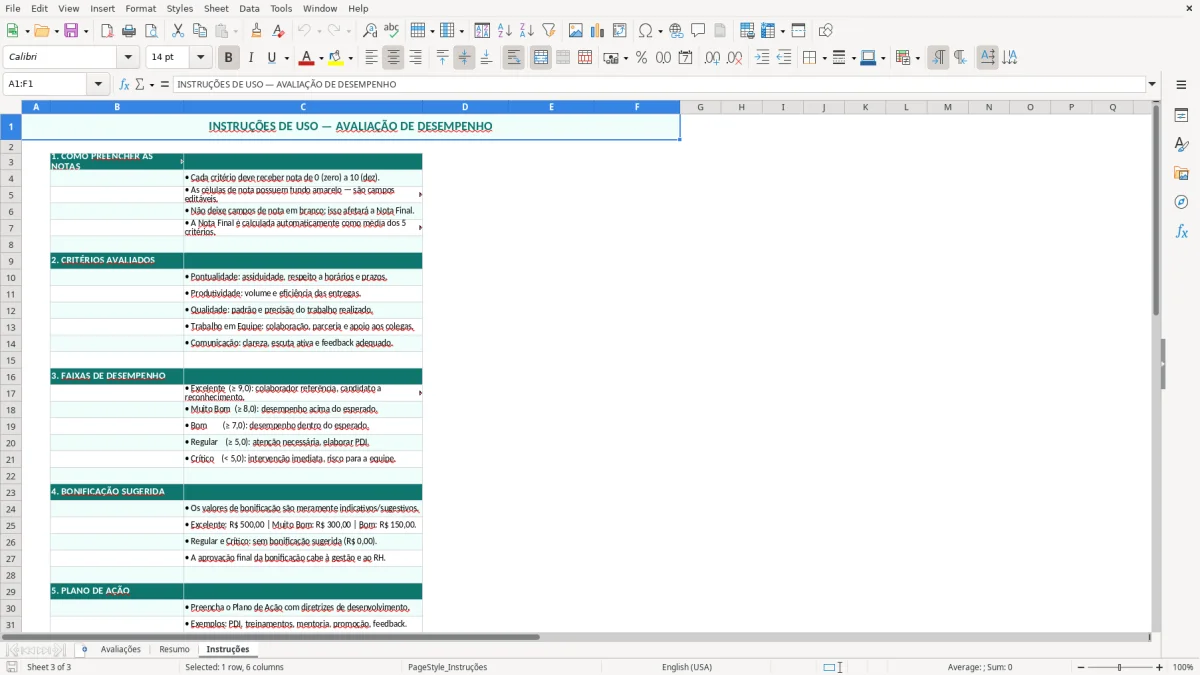Click the English (USA) language status
This screenshot has height=675, width=1200.
(687, 667)
